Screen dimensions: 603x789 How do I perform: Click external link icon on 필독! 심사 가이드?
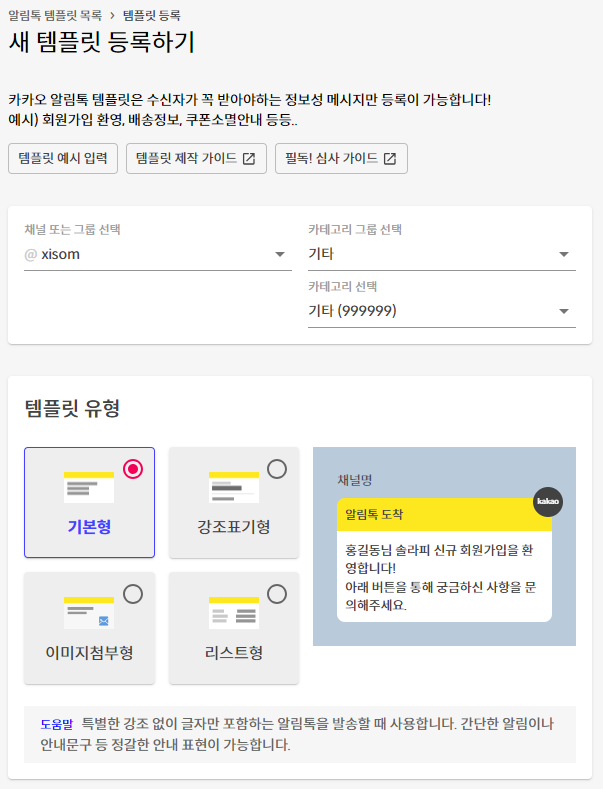390,159
